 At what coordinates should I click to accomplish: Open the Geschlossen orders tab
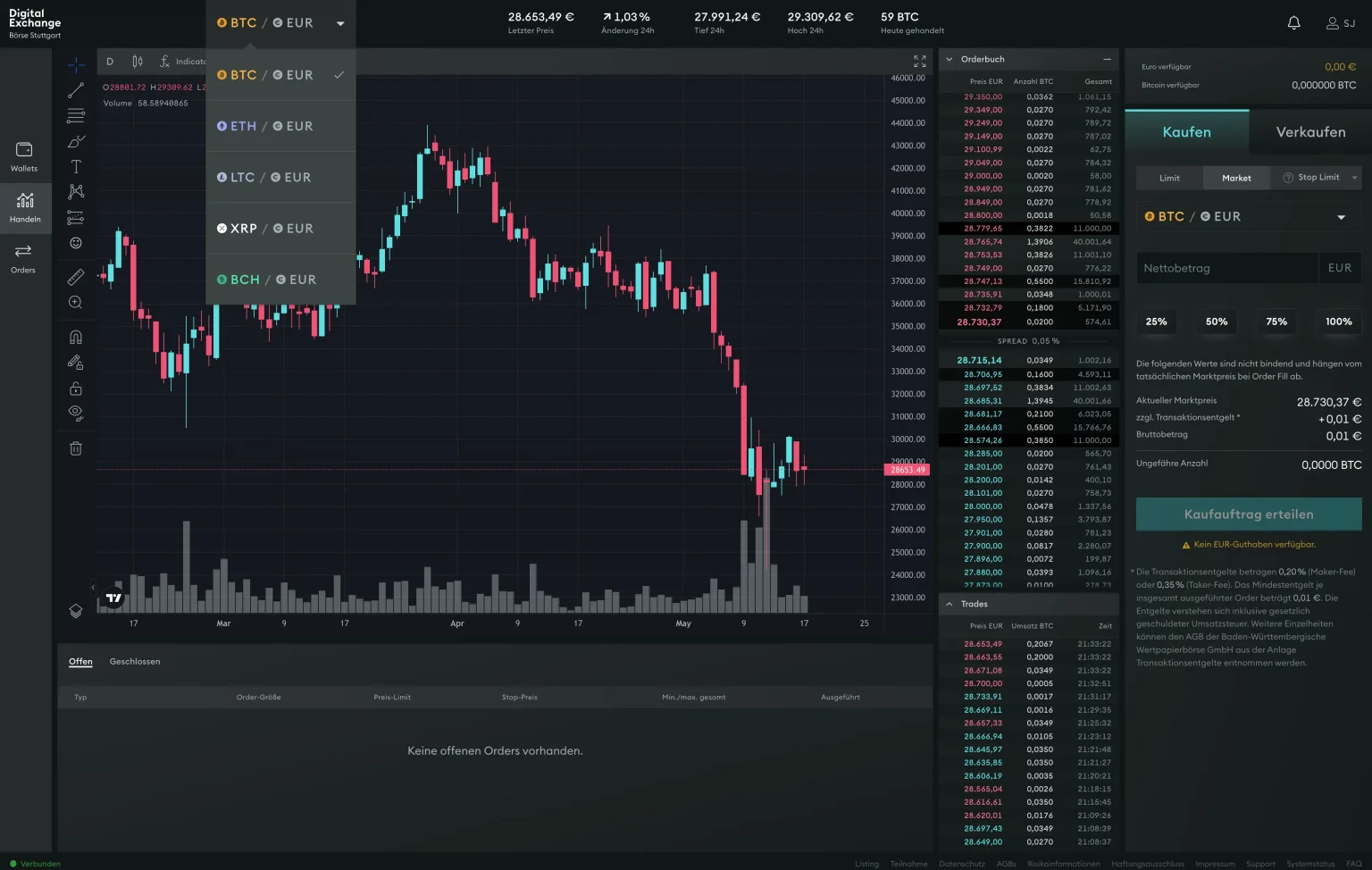pos(135,662)
